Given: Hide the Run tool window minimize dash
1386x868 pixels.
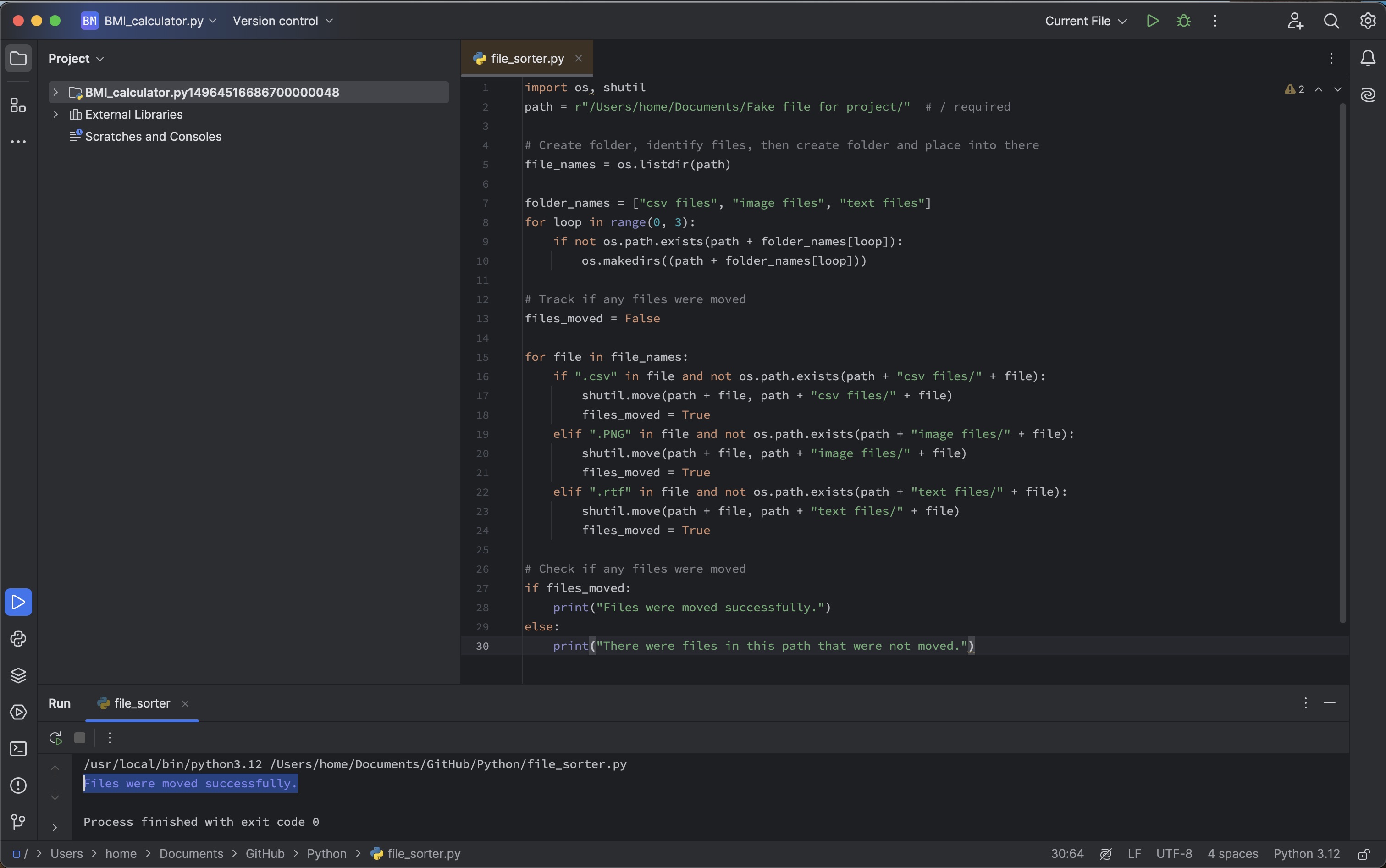Looking at the screenshot, I should [x=1330, y=703].
